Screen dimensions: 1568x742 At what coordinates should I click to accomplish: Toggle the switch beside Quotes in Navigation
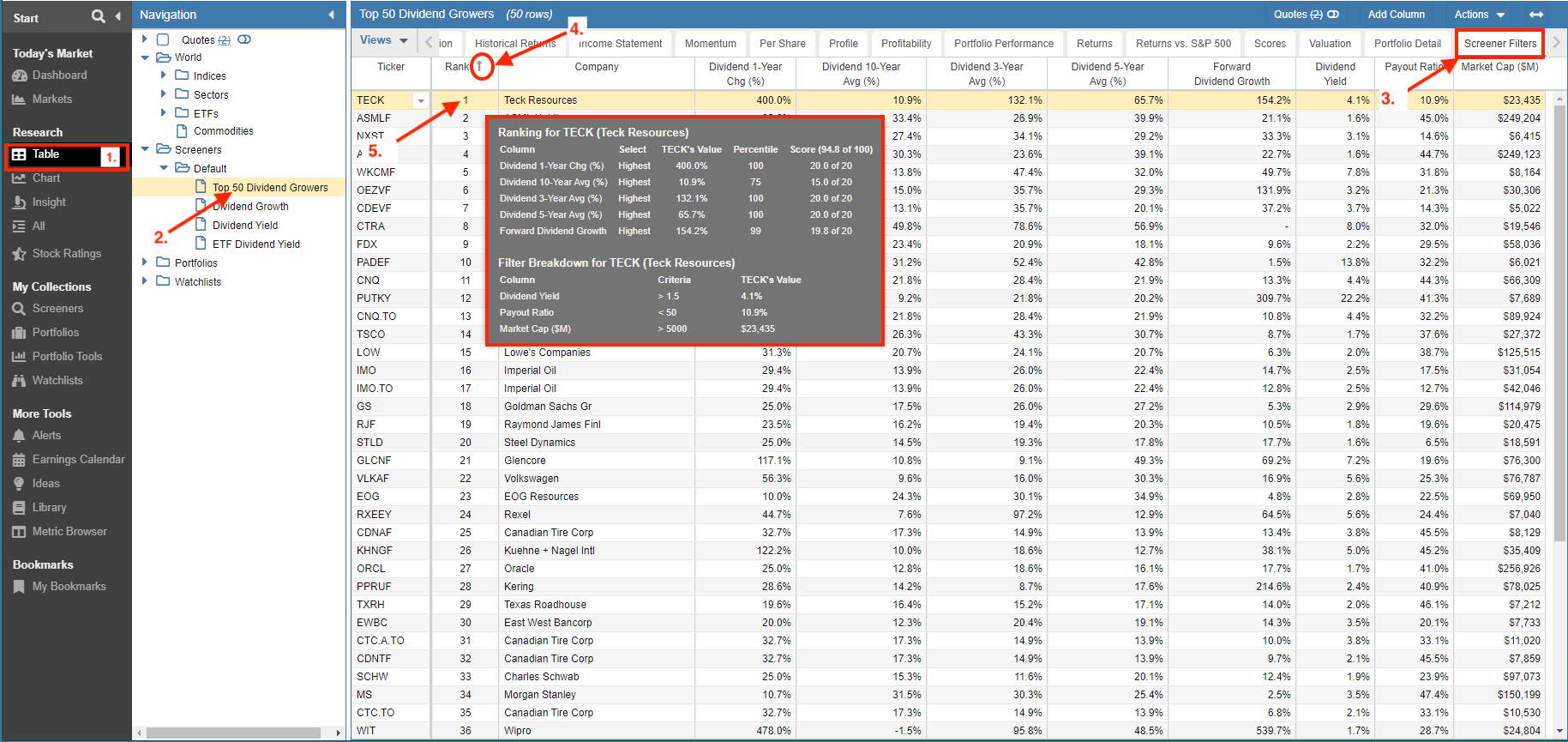[244, 39]
